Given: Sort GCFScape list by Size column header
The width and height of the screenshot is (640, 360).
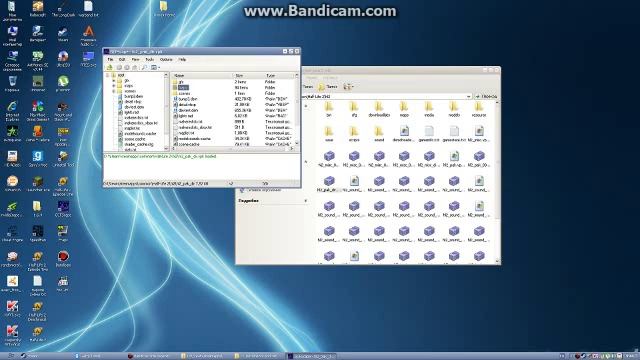Looking at the screenshot, I should 249,76.
